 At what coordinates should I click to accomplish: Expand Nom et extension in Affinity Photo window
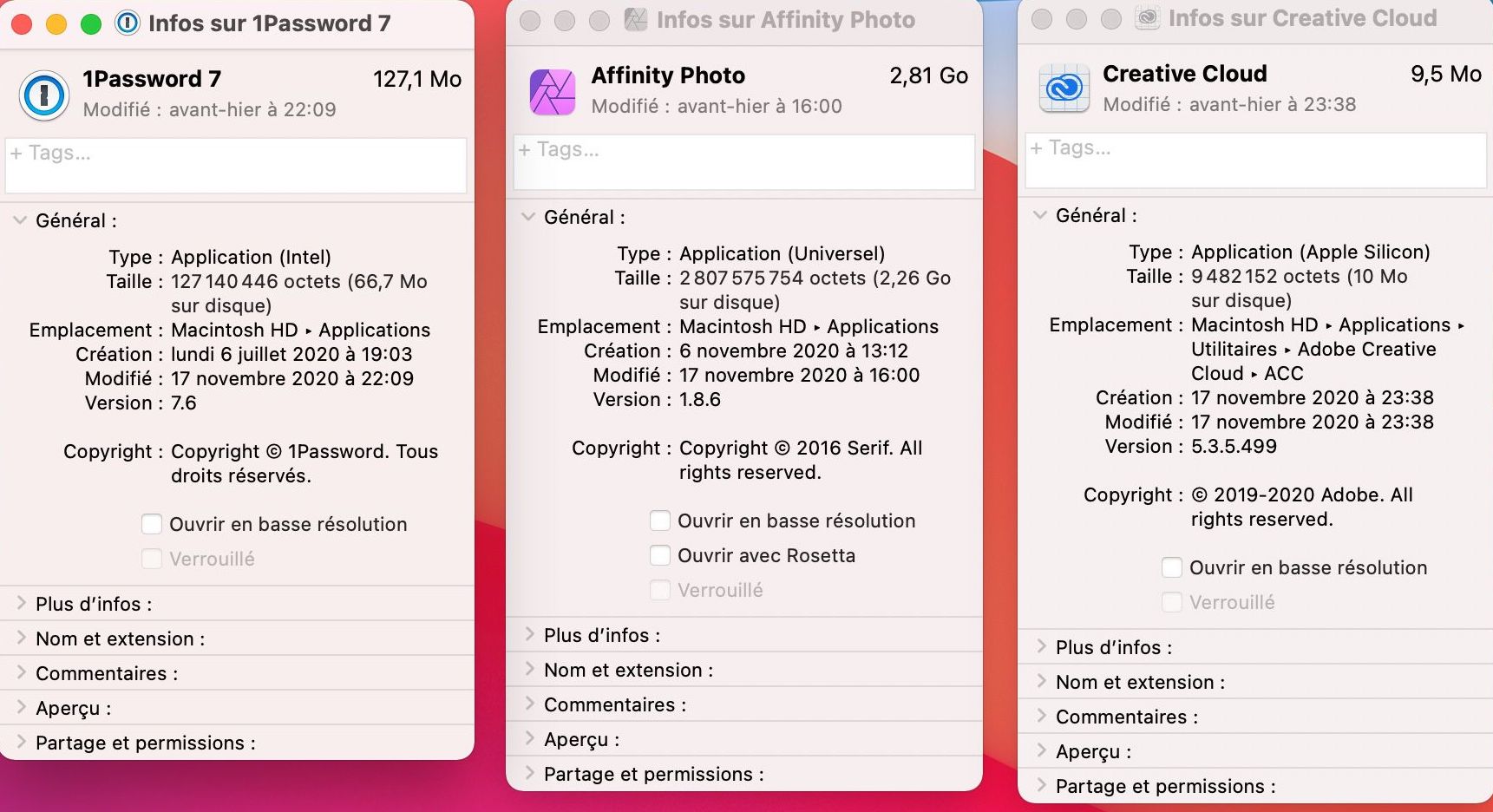(530, 669)
